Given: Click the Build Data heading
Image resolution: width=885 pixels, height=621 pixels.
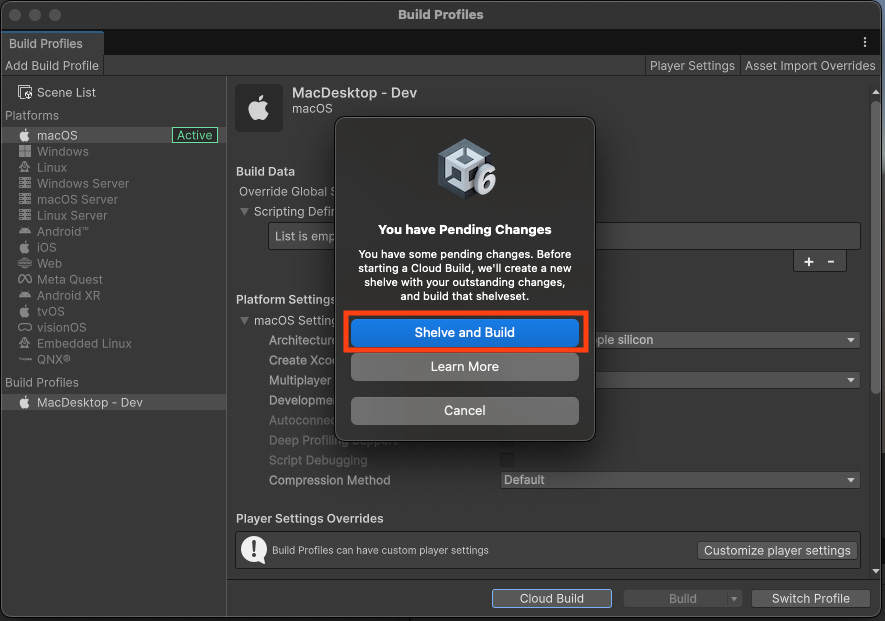Looking at the screenshot, I should [x=265, y=171].
